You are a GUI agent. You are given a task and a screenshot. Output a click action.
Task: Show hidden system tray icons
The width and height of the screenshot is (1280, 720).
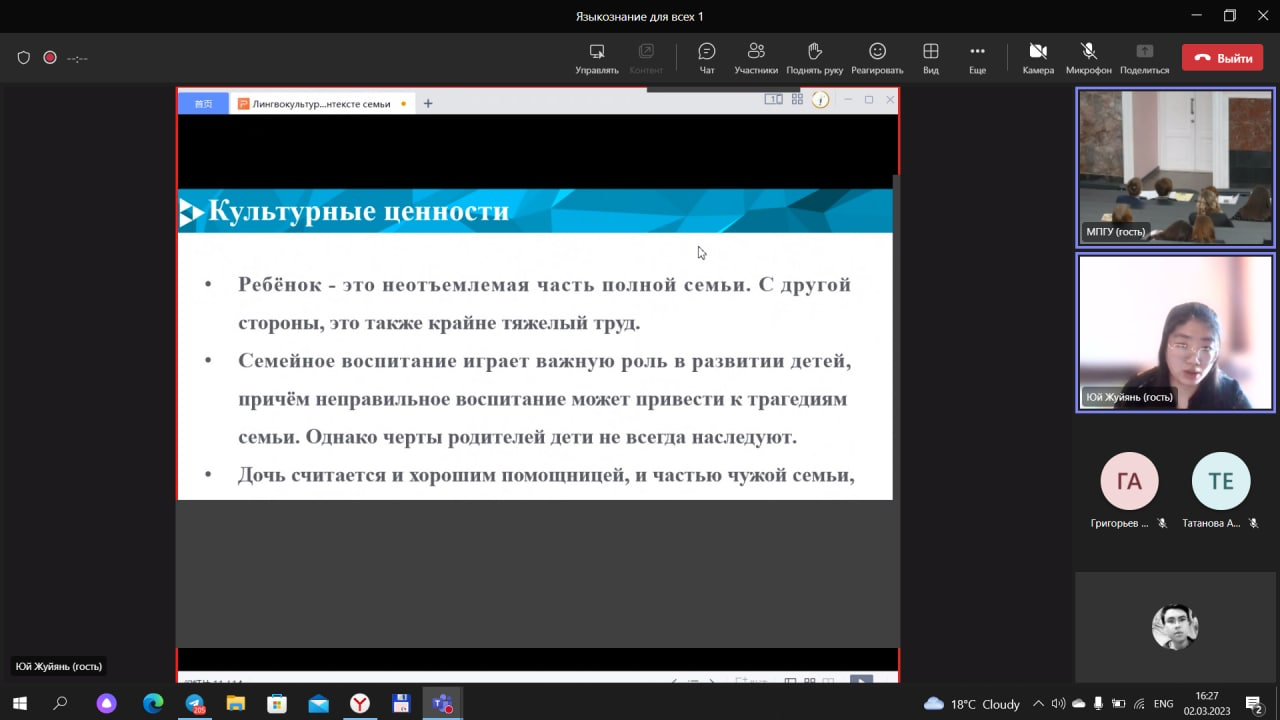[x=1038, y=704]
